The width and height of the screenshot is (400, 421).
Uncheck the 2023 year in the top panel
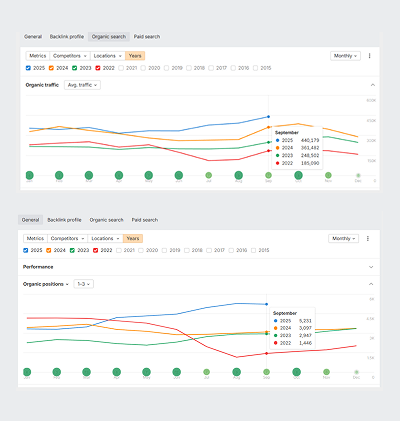click(x=75, y=68)
